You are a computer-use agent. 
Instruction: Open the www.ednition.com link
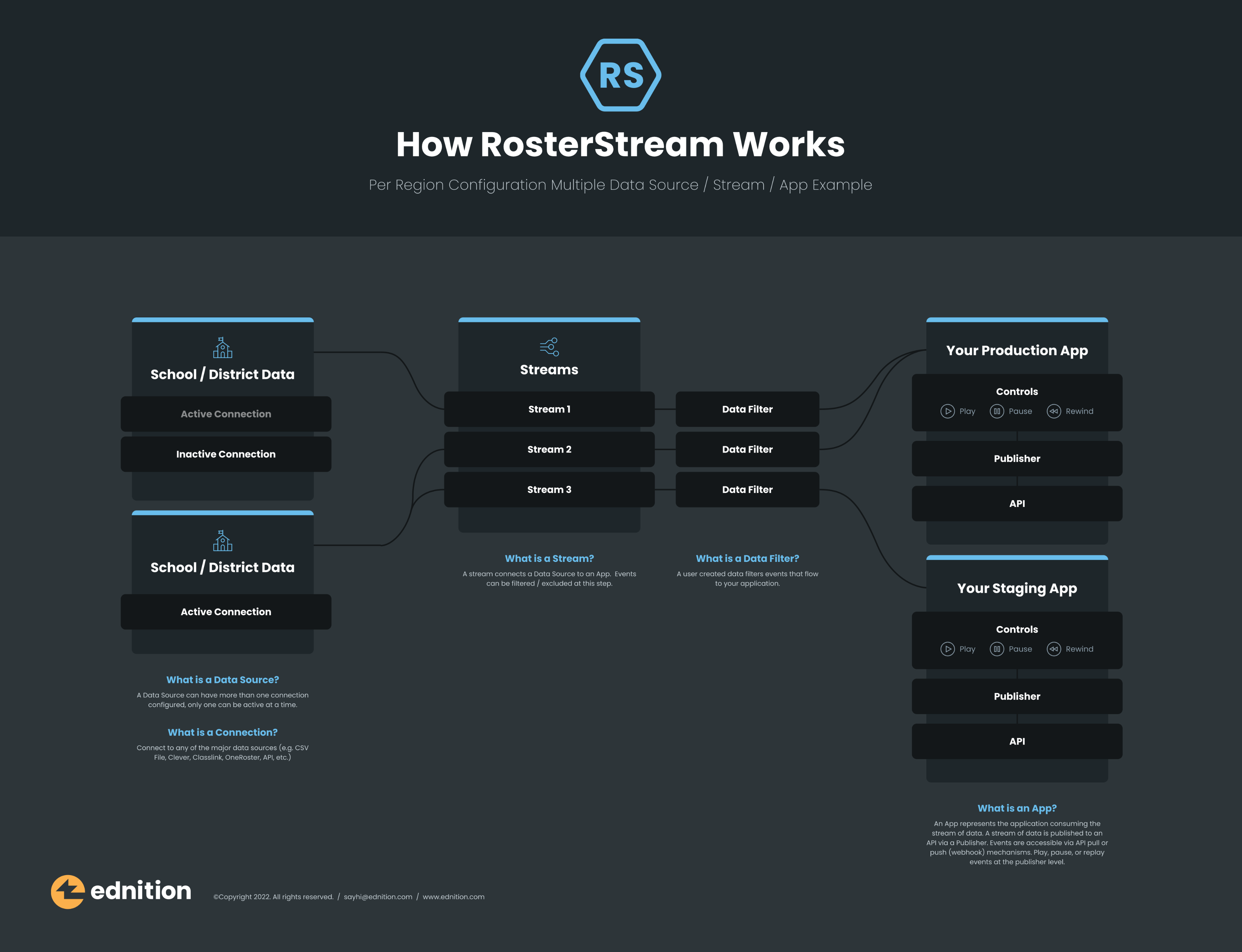pyautogui.click(x=453, y=897)
